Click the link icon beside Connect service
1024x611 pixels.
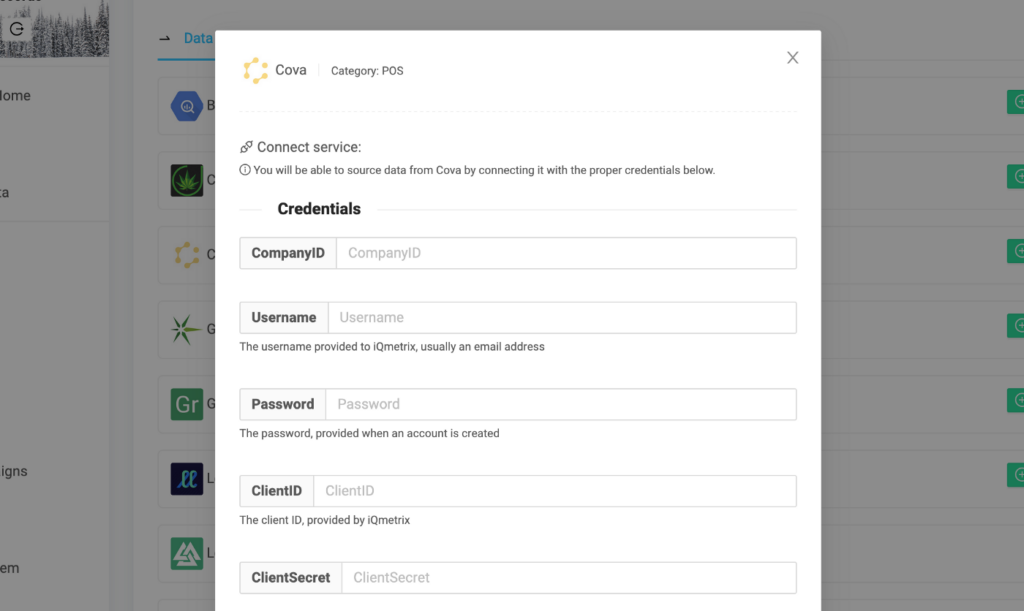246,147
